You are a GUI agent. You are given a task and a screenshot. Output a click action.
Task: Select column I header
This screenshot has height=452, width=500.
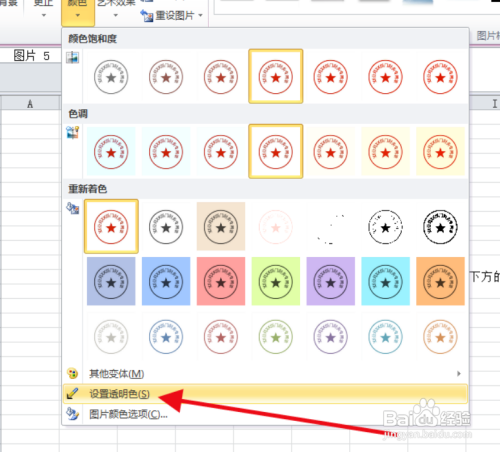tap(495, 104)
